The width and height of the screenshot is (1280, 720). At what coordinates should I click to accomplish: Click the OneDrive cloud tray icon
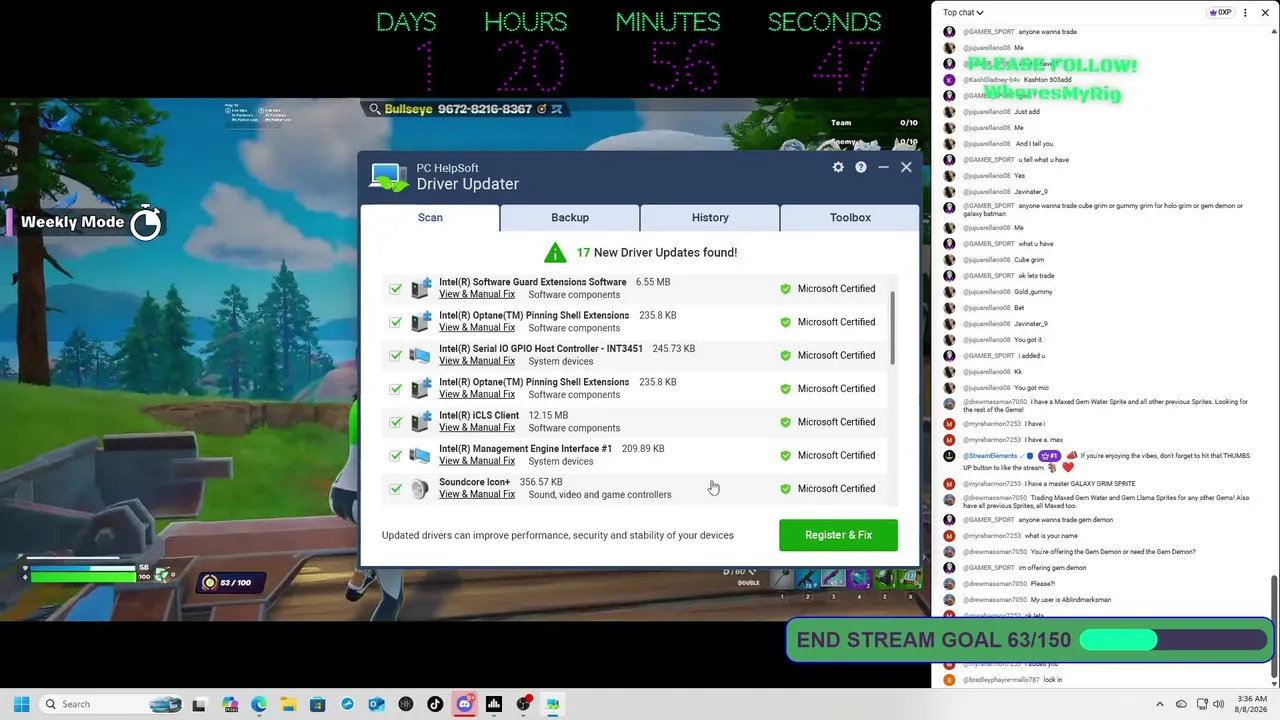point(1181,704)
